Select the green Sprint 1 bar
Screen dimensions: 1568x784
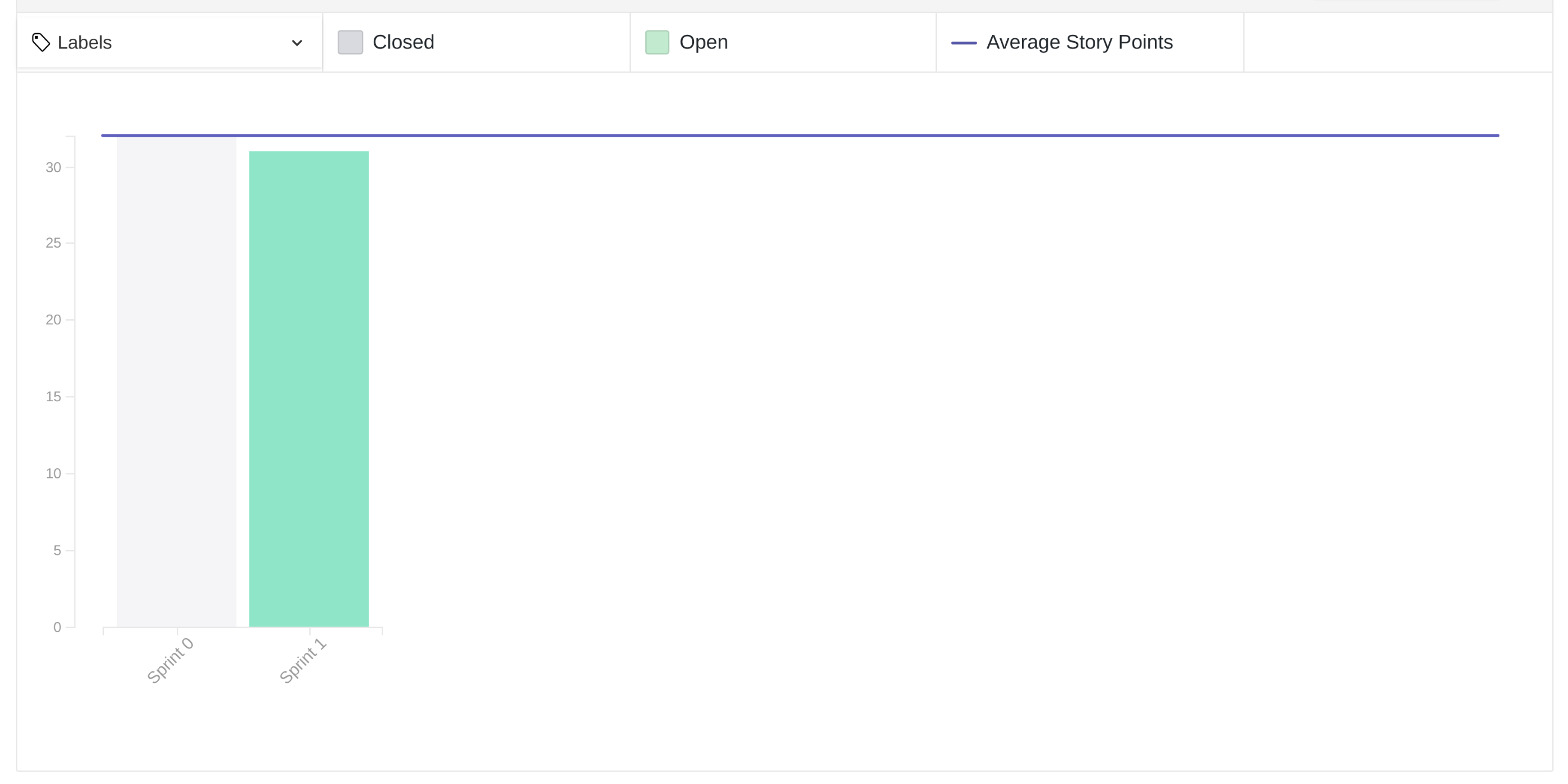tap(309, 389)
